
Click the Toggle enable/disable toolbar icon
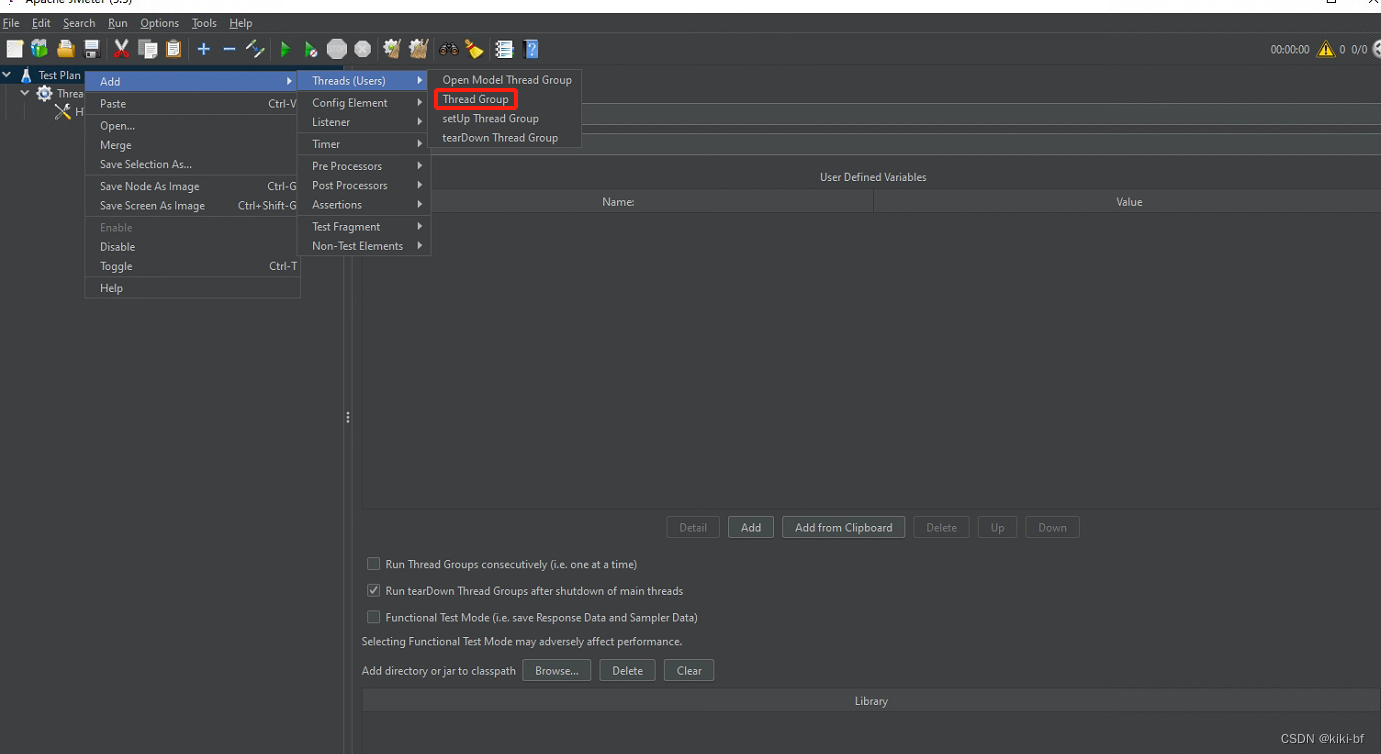click(255, 49)
